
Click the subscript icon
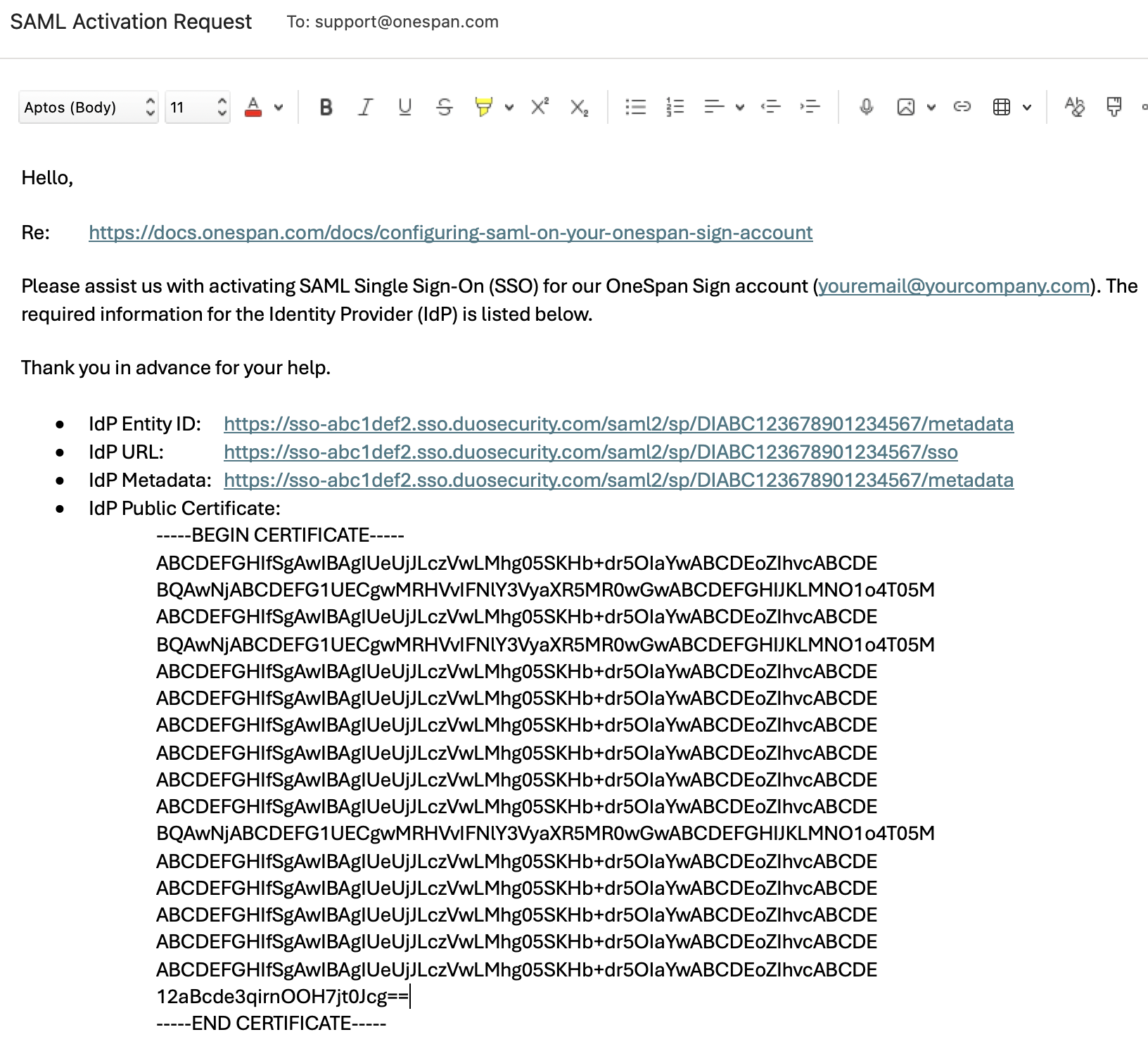579,108
